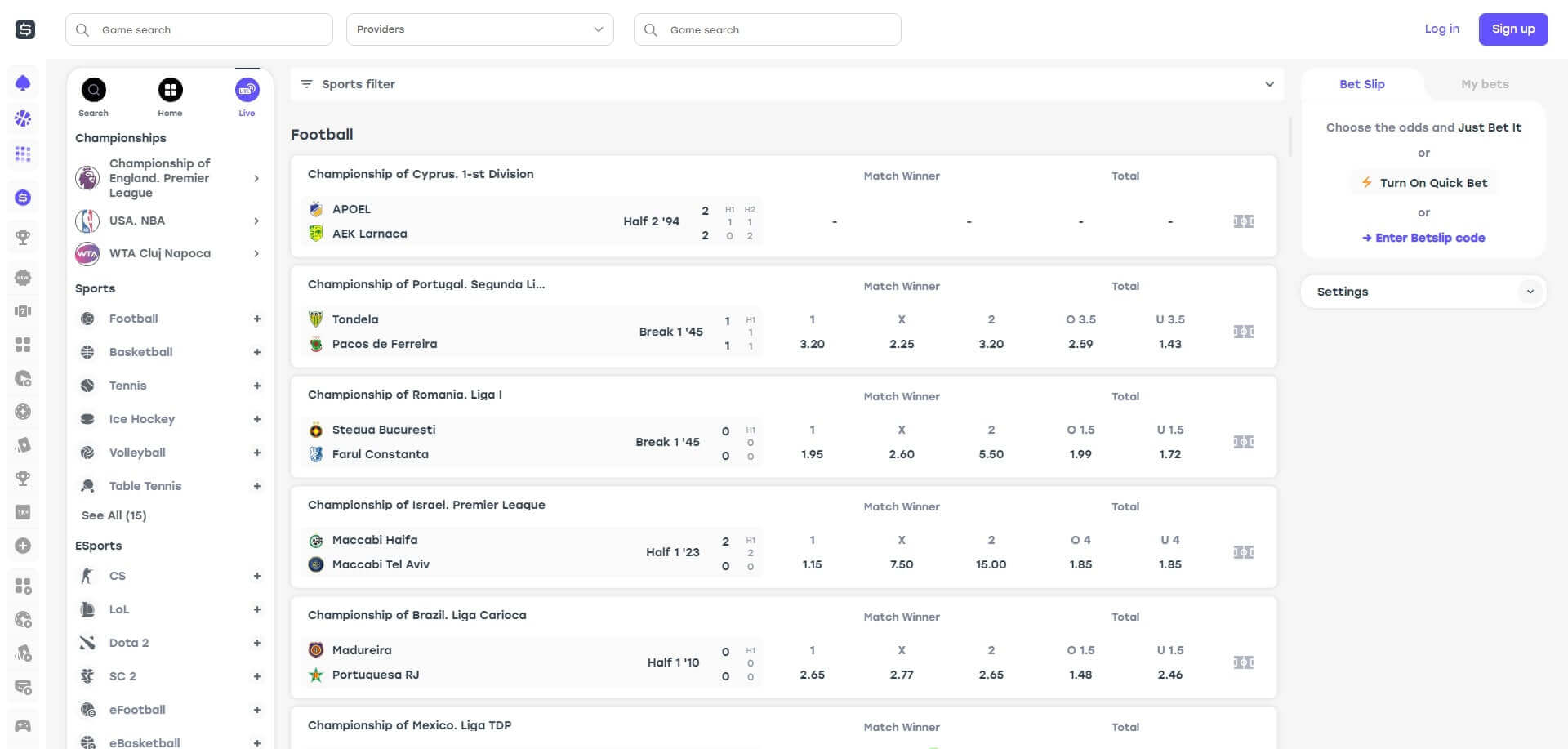Click the gamepad icon at sidebar bottom
Viewport: 1568px width, 749px height.
click(23, 725)
